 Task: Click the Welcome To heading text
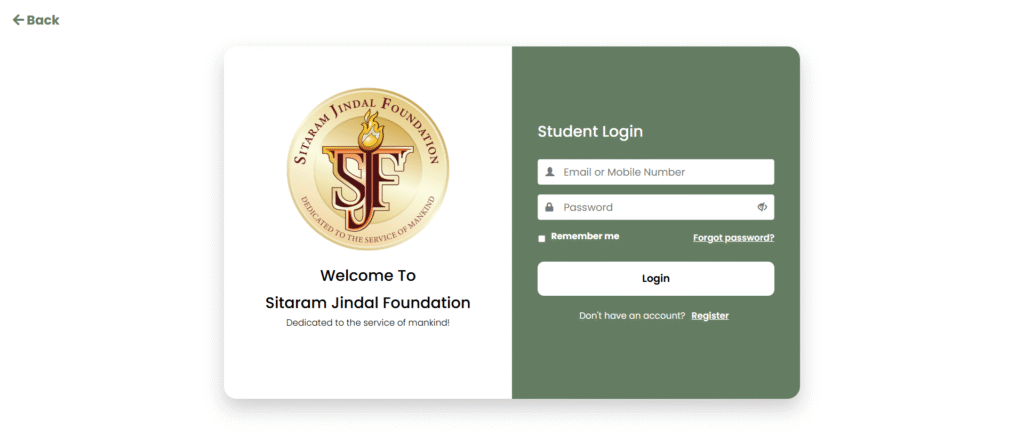point(368,276)
